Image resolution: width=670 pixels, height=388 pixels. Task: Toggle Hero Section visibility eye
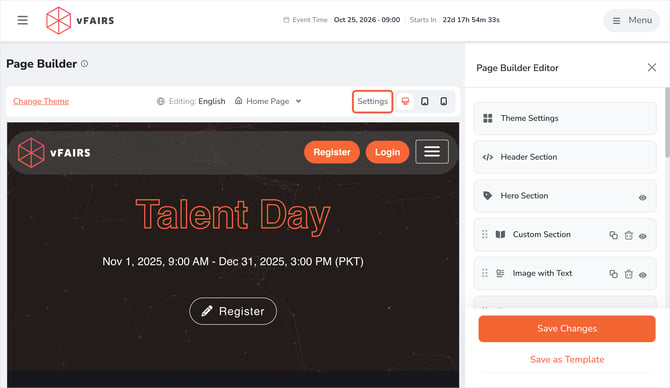tap(643, 197)
